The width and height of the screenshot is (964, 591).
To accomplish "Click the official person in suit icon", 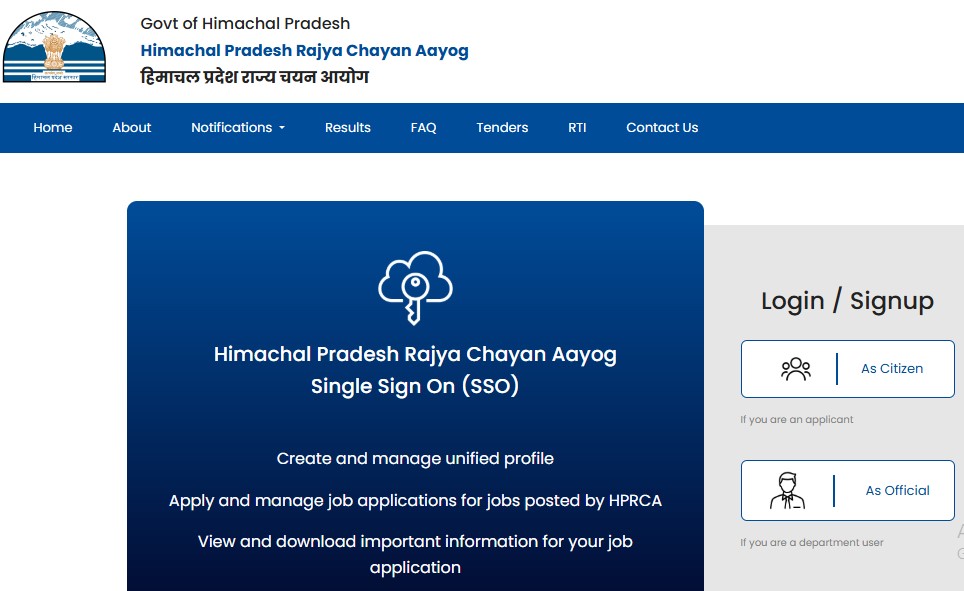I will pos(787,491).
